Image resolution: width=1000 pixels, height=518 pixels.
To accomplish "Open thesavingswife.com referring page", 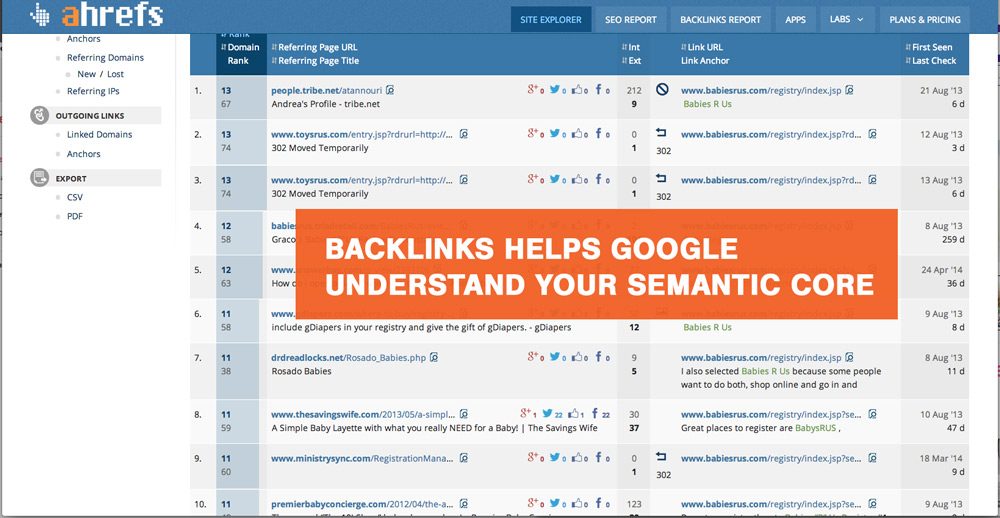I will click(362, 415).
